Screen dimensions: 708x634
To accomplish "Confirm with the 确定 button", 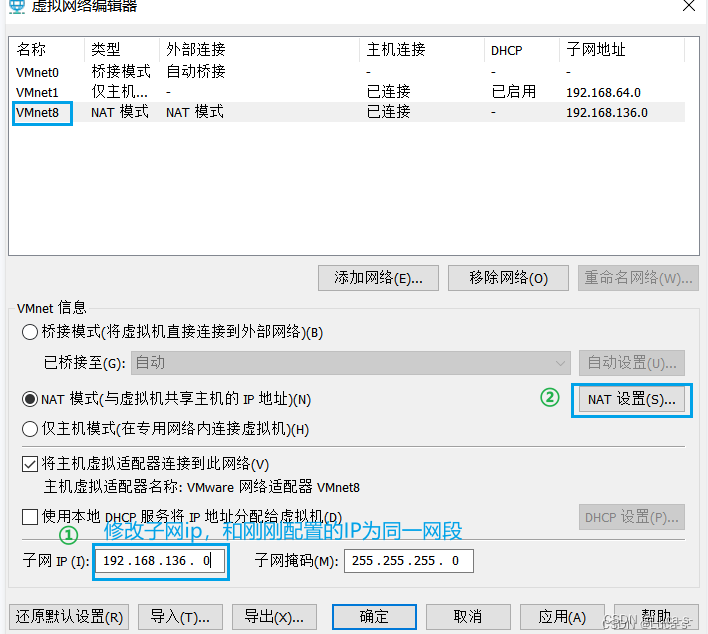I will point(374,617).
